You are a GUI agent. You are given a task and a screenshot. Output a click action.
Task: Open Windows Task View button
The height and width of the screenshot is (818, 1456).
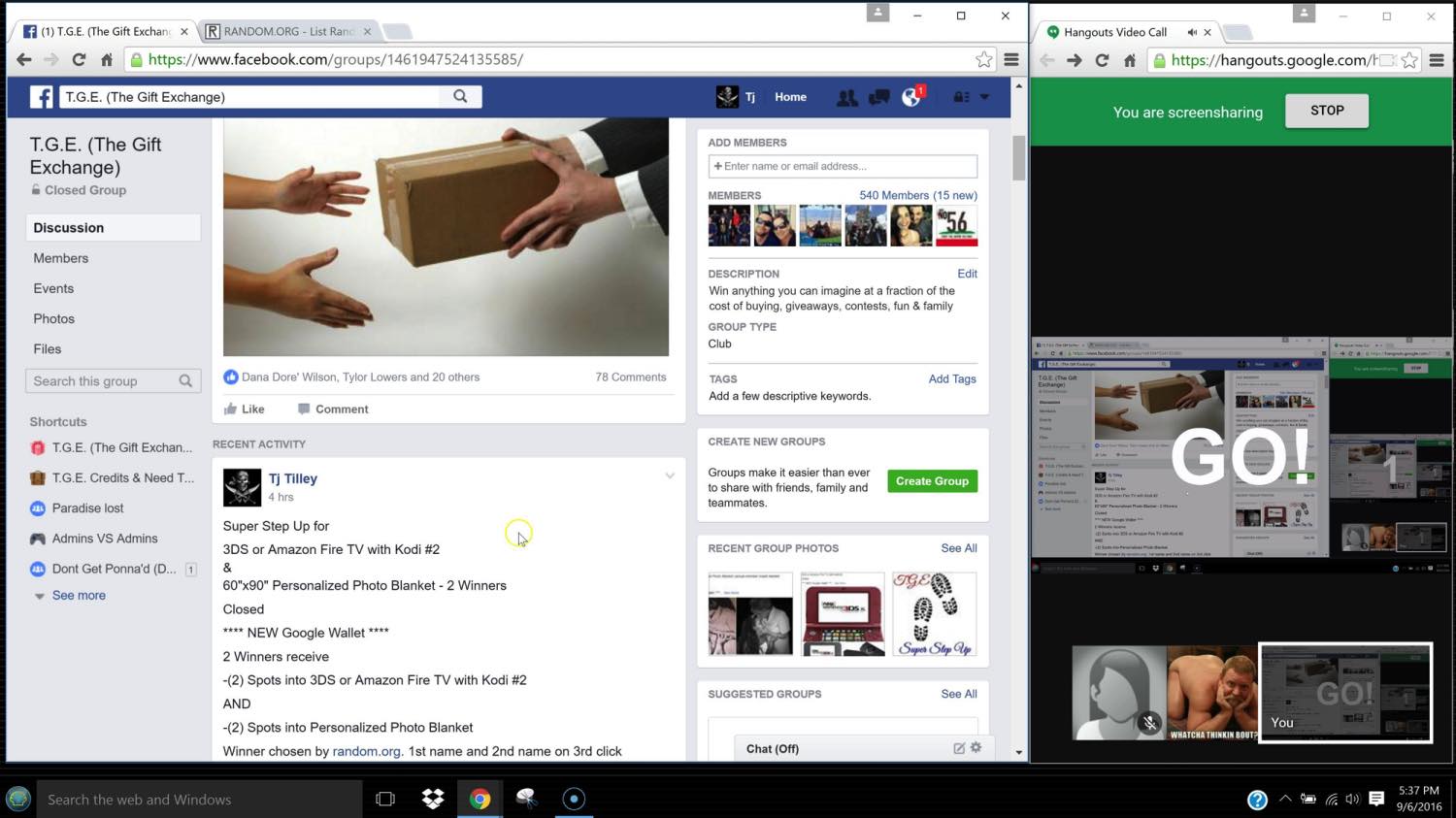pos(385,799)
